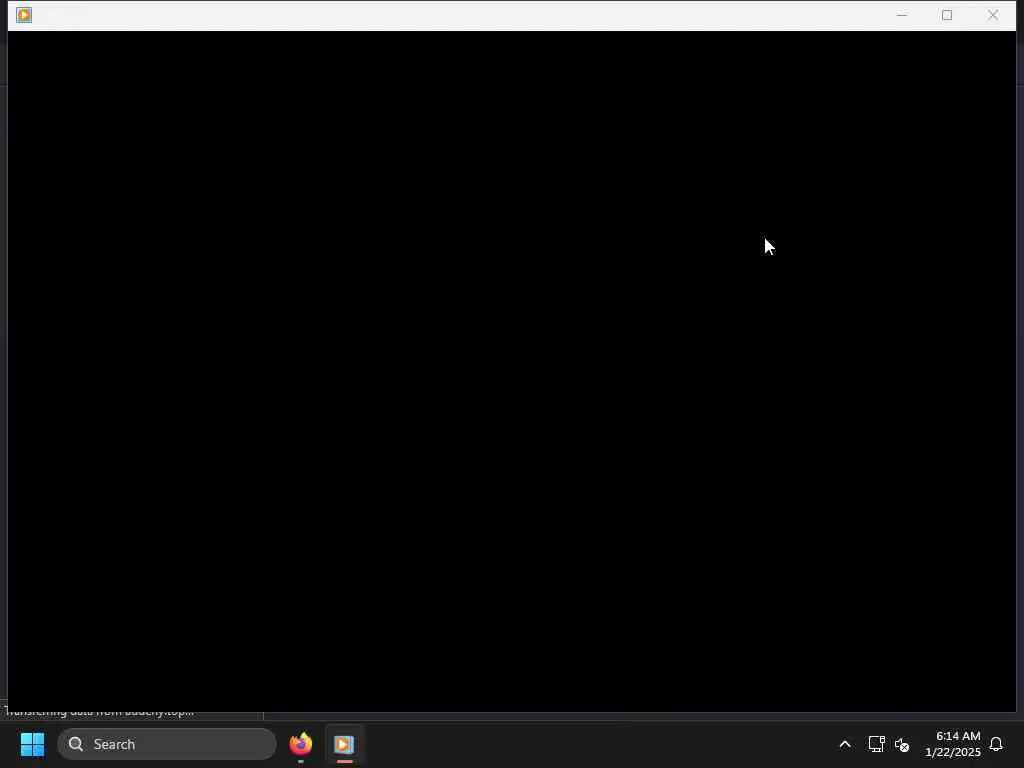Open the network status tray icon
This screenshot has width=1024, height=768.
[x=876, y=744]
